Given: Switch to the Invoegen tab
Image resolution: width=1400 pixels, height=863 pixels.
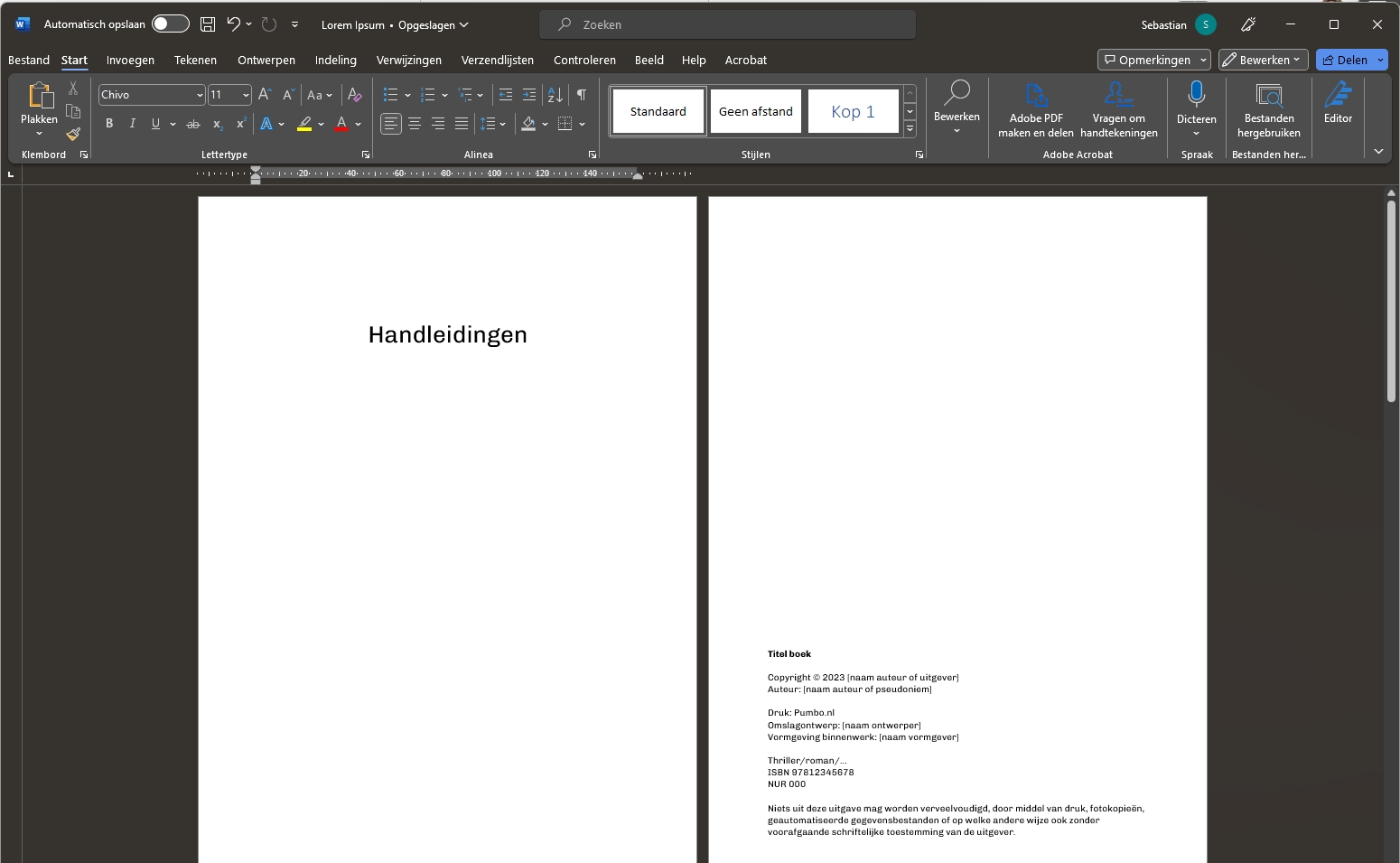Looking at the screenshot, I should [x=130, y=60].
